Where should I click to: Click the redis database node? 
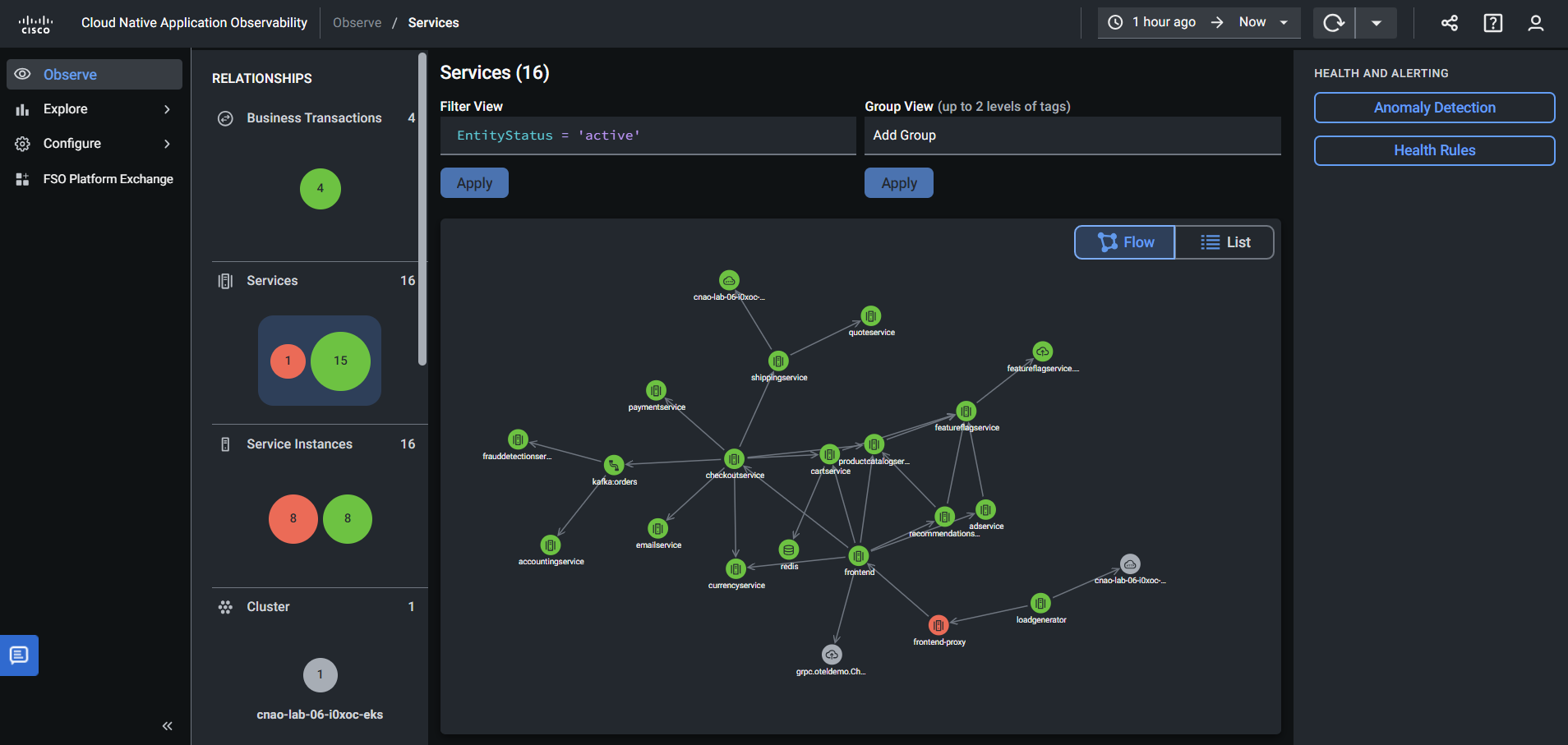pyautogui.click(x=789, y=550)
